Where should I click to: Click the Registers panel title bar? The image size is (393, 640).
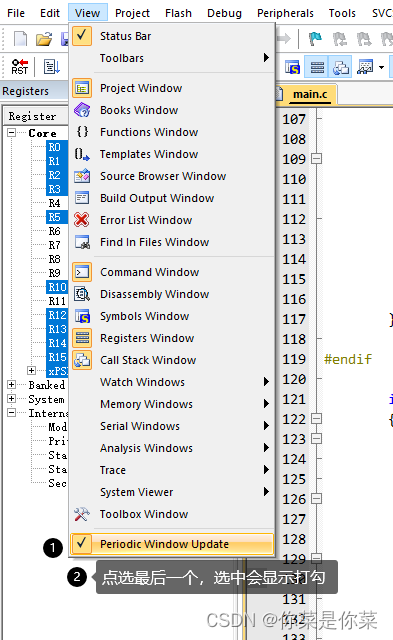click(x=34, y=91)
